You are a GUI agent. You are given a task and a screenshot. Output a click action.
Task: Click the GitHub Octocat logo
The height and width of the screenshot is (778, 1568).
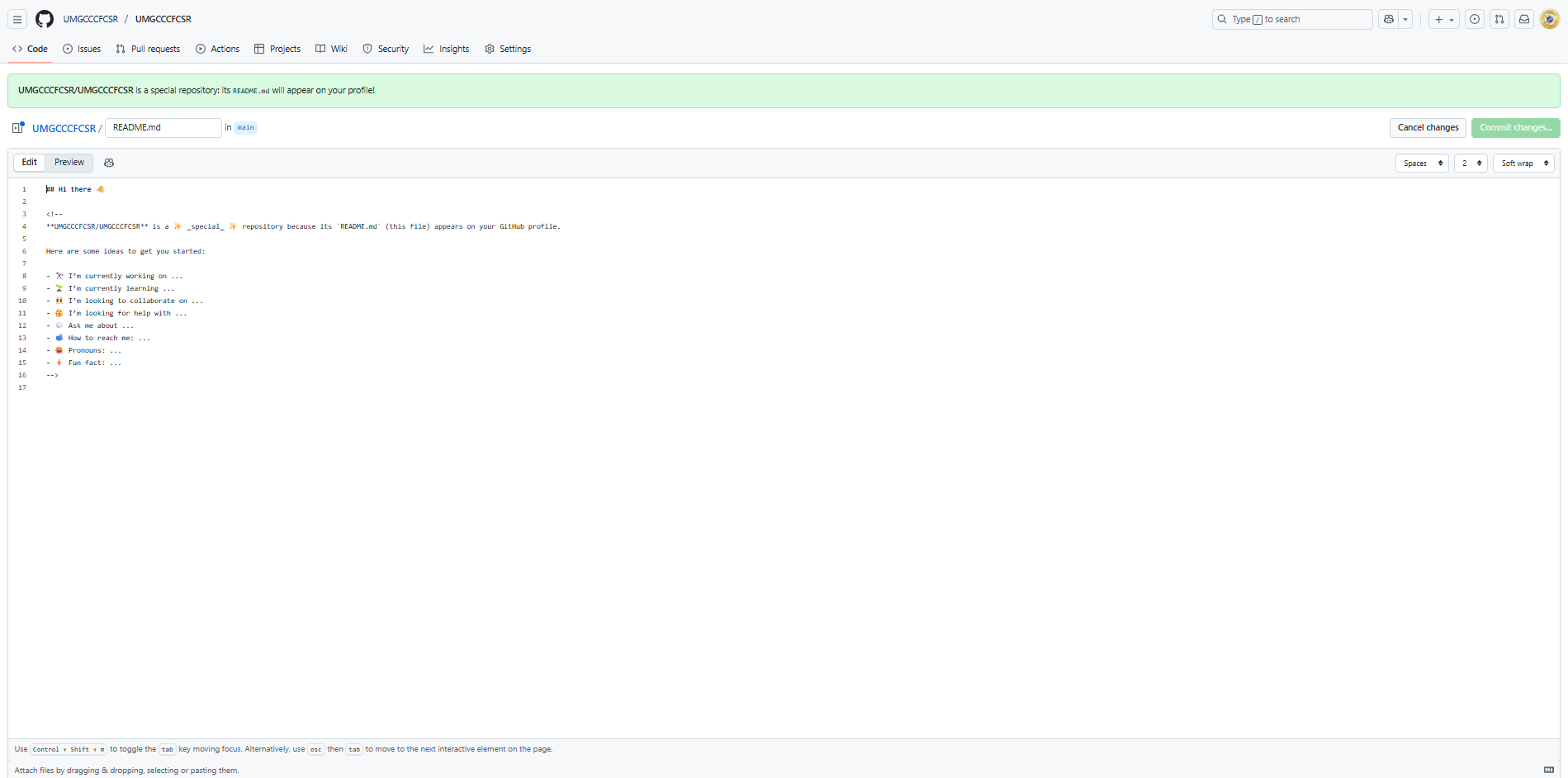[45, 19]
